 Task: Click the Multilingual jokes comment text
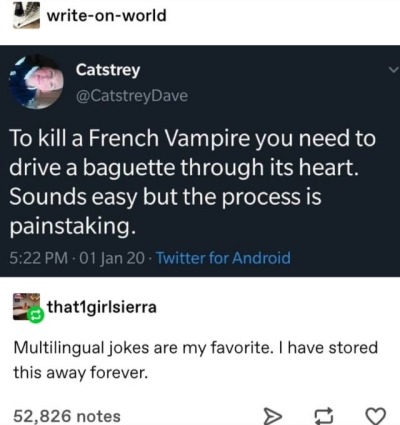click(195, 360)
